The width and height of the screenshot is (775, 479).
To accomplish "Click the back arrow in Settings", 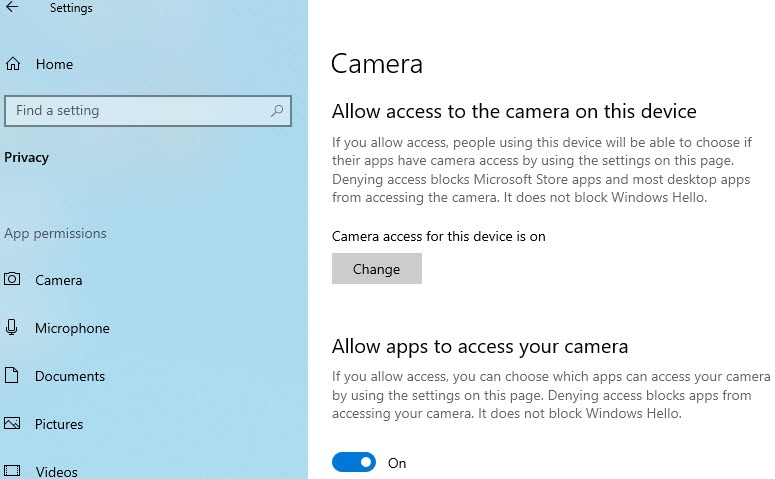I will (12, 8).
